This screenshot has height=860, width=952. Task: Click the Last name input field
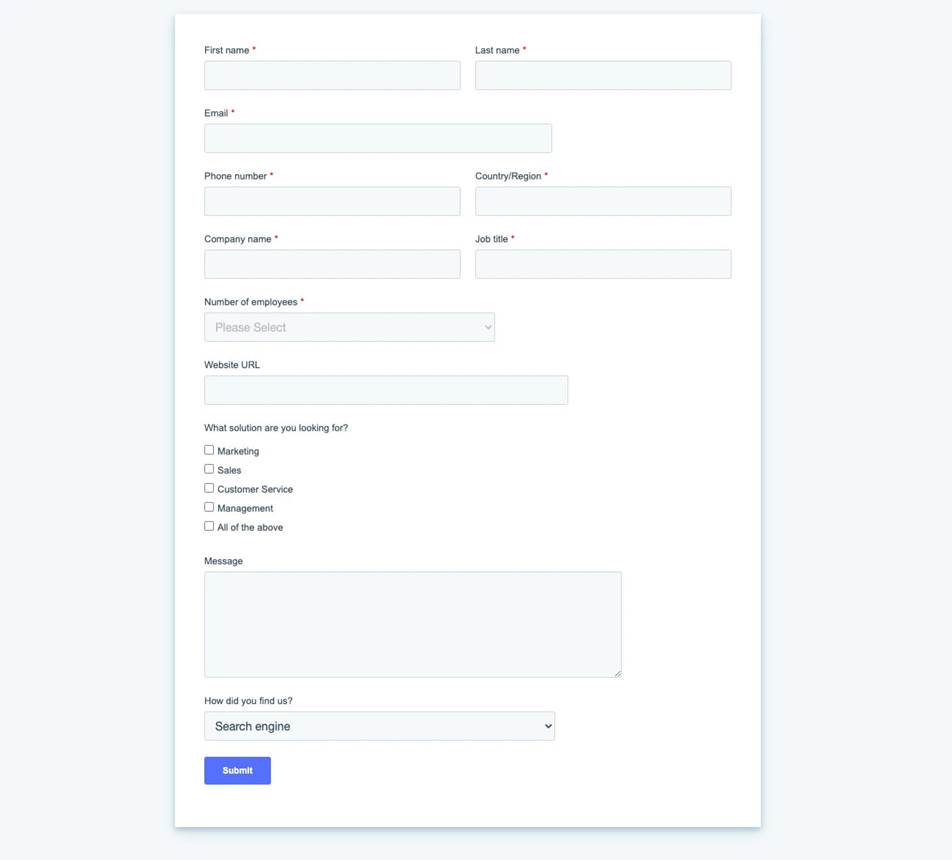pos(603,75)
